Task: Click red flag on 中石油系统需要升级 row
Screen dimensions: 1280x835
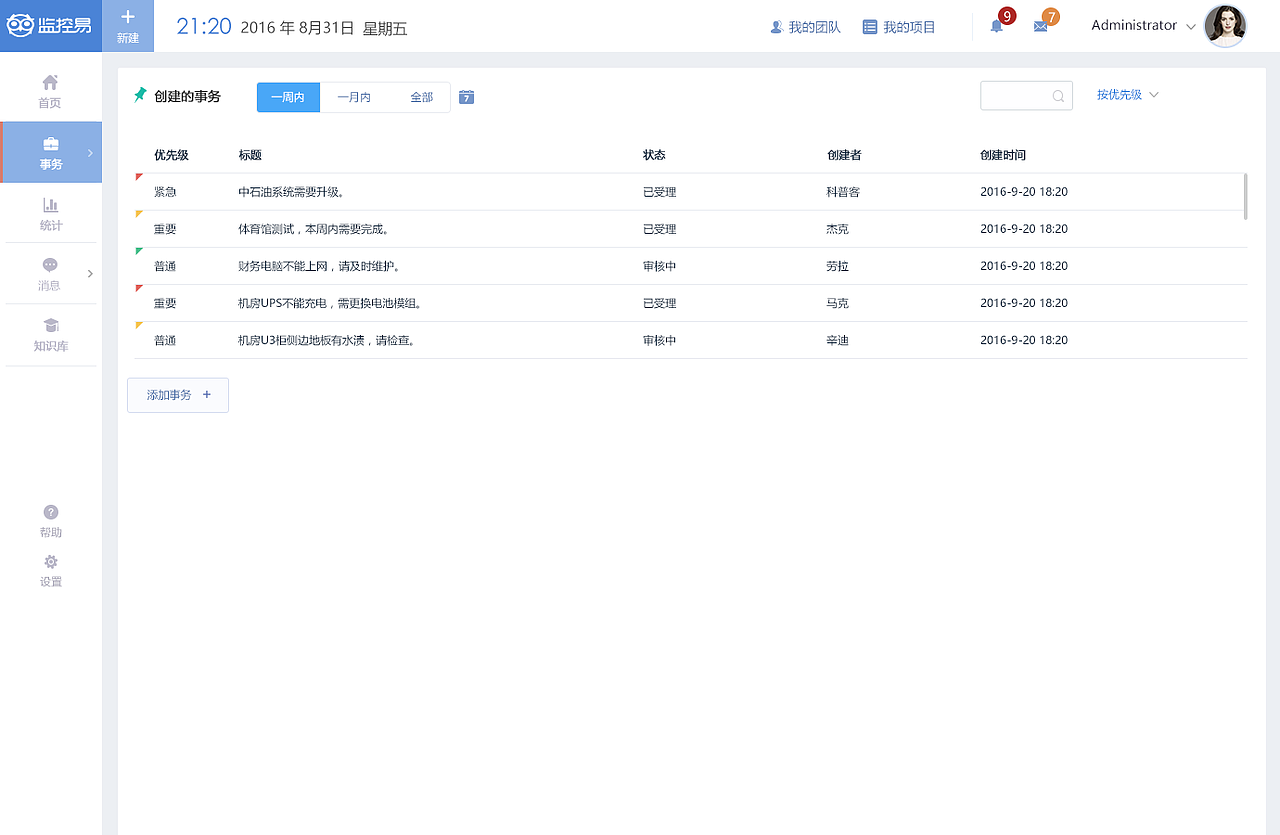Action: tap(139, 177)
